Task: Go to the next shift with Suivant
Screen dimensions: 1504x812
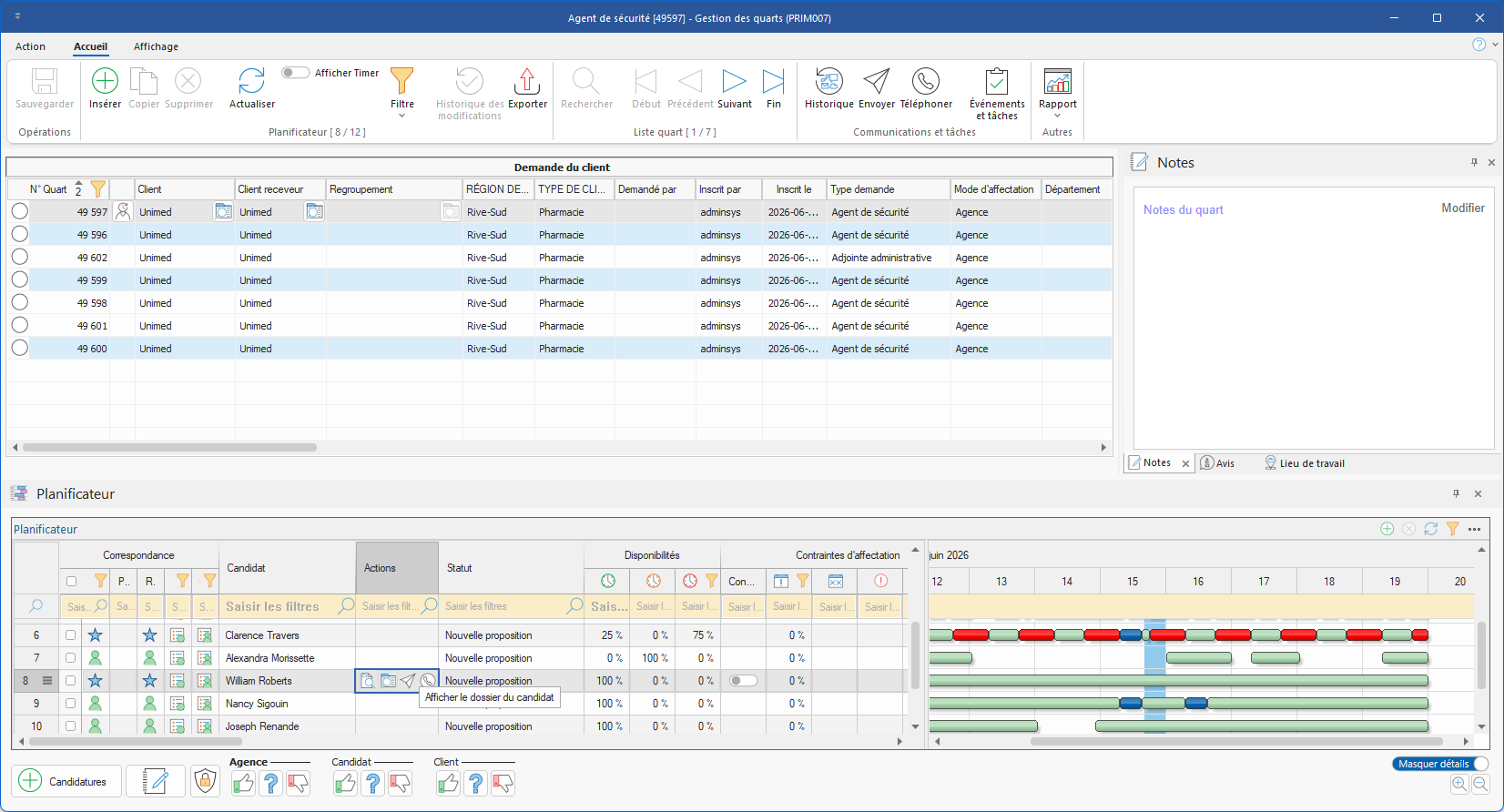Action: tap(734, 81)
